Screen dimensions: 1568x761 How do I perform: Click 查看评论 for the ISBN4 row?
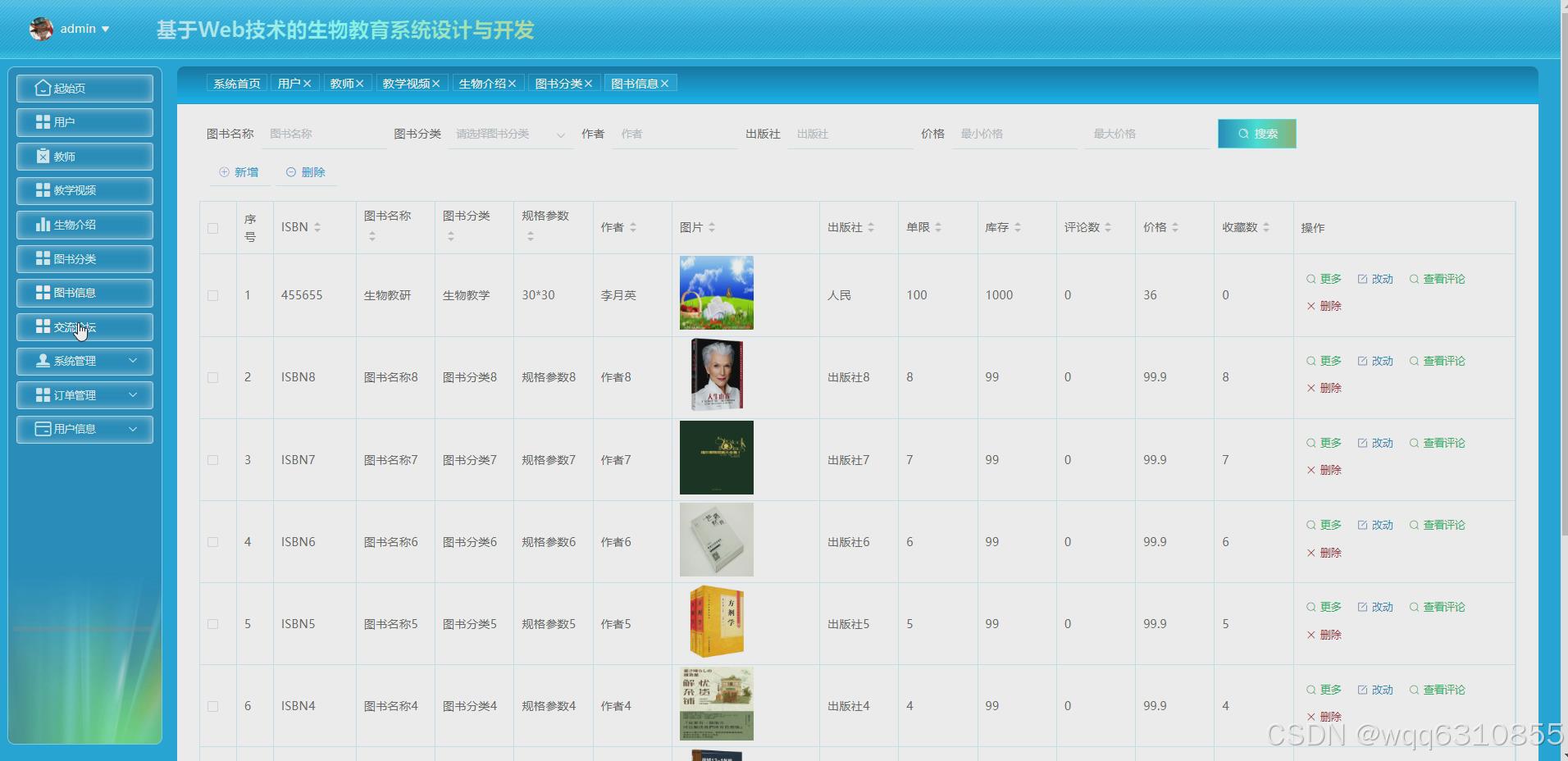click(x=1437, y=690)
